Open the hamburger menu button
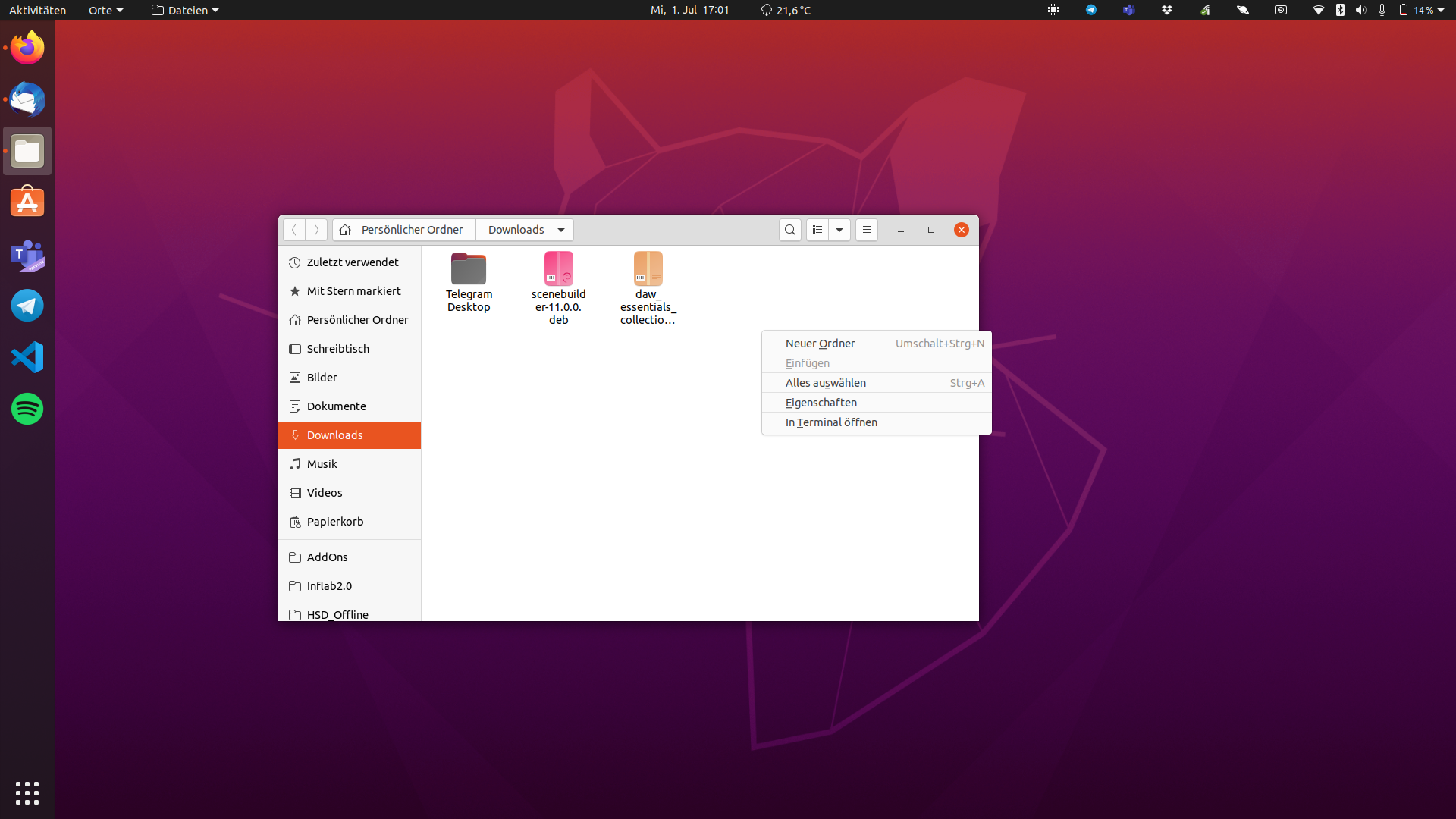 (867, 230)
